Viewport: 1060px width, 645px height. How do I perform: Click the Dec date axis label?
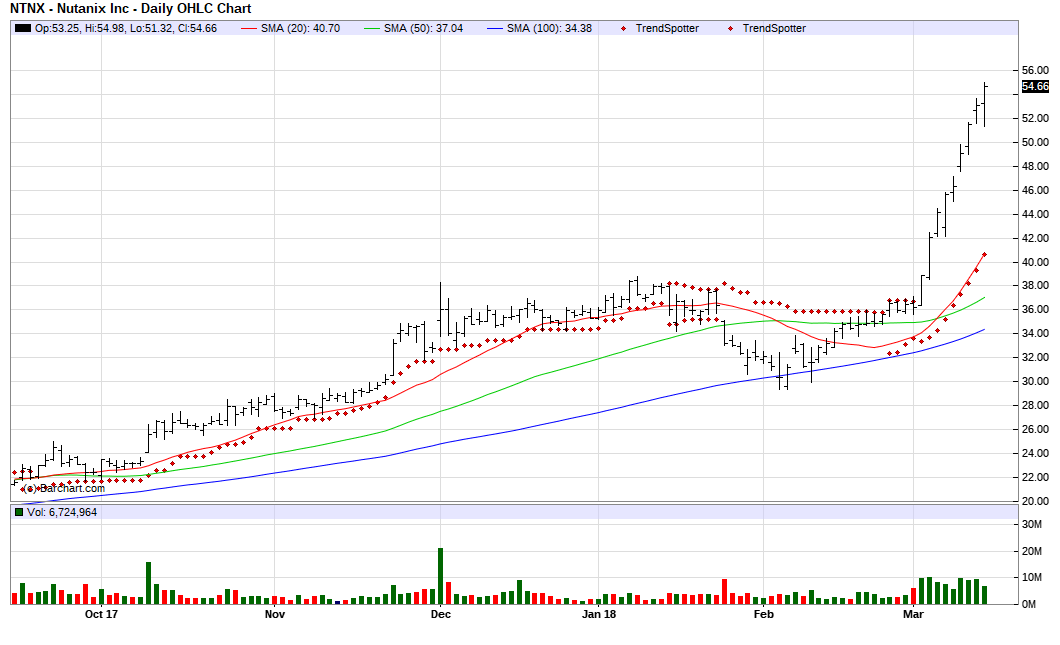coord(441,614)
